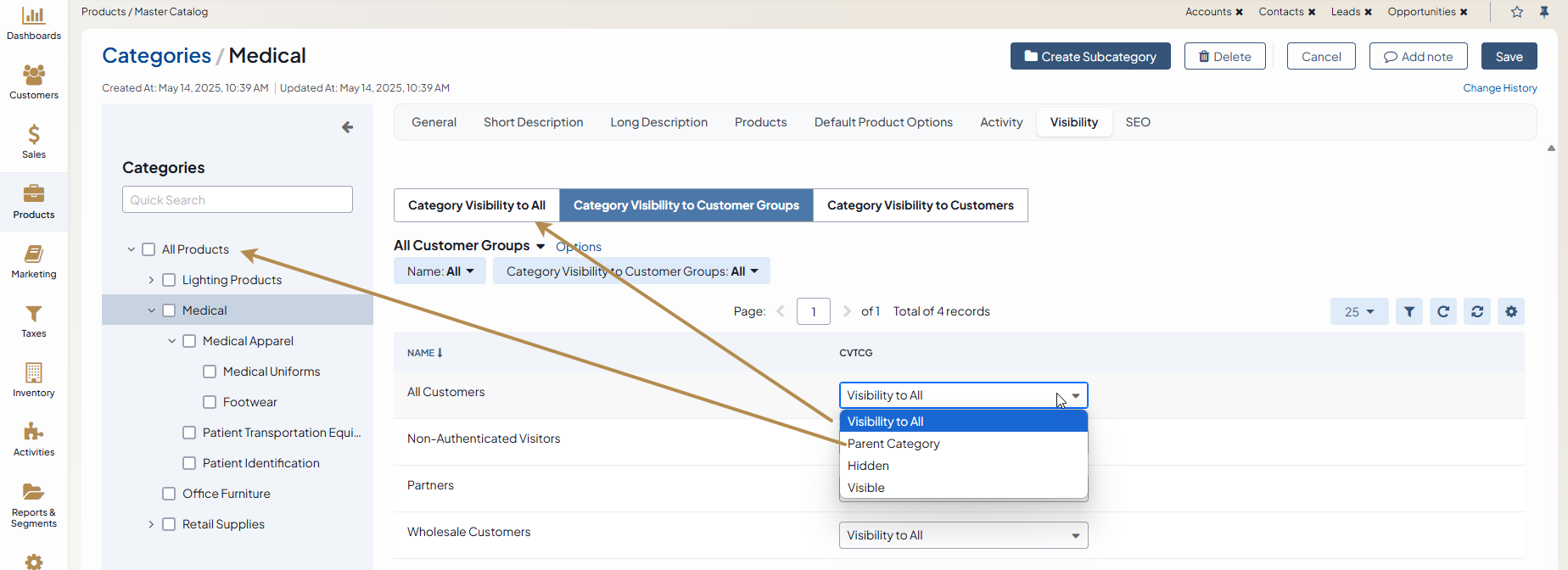1568x570 pixels.
Task: Tick the Medical Uniforms checkbox
Action: click(210, 372)
